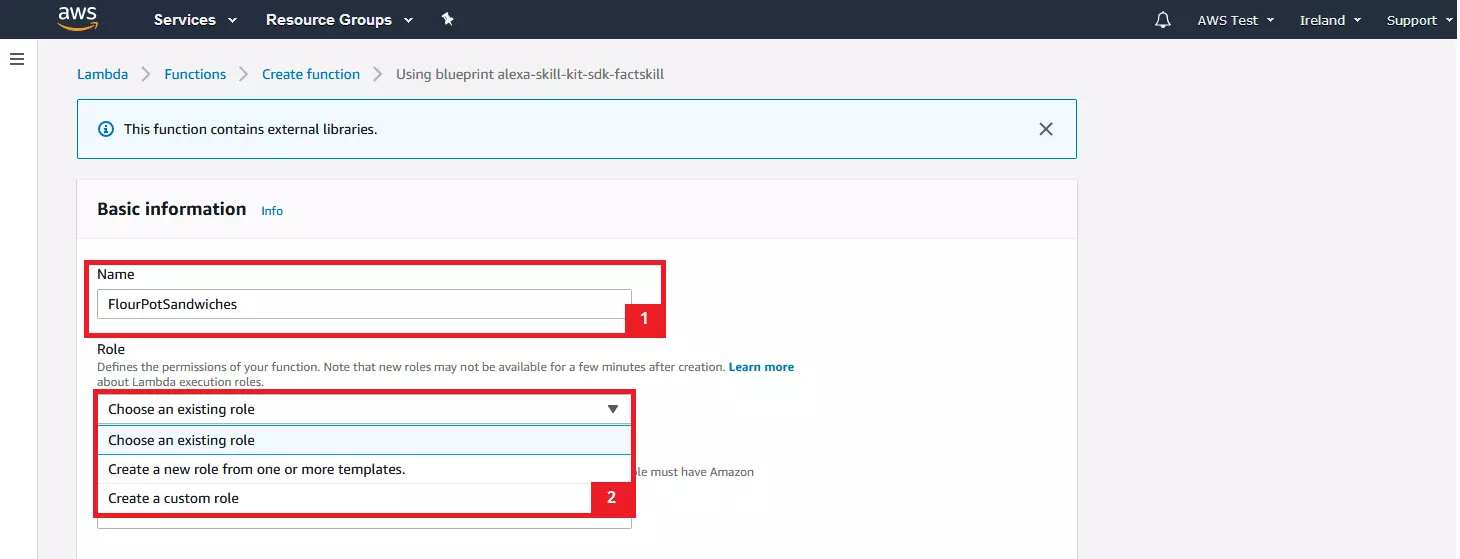The height and width of the screenshot is (559, 1460).
Task: Open the Info link beside Basic information
Action: (272, 211)
